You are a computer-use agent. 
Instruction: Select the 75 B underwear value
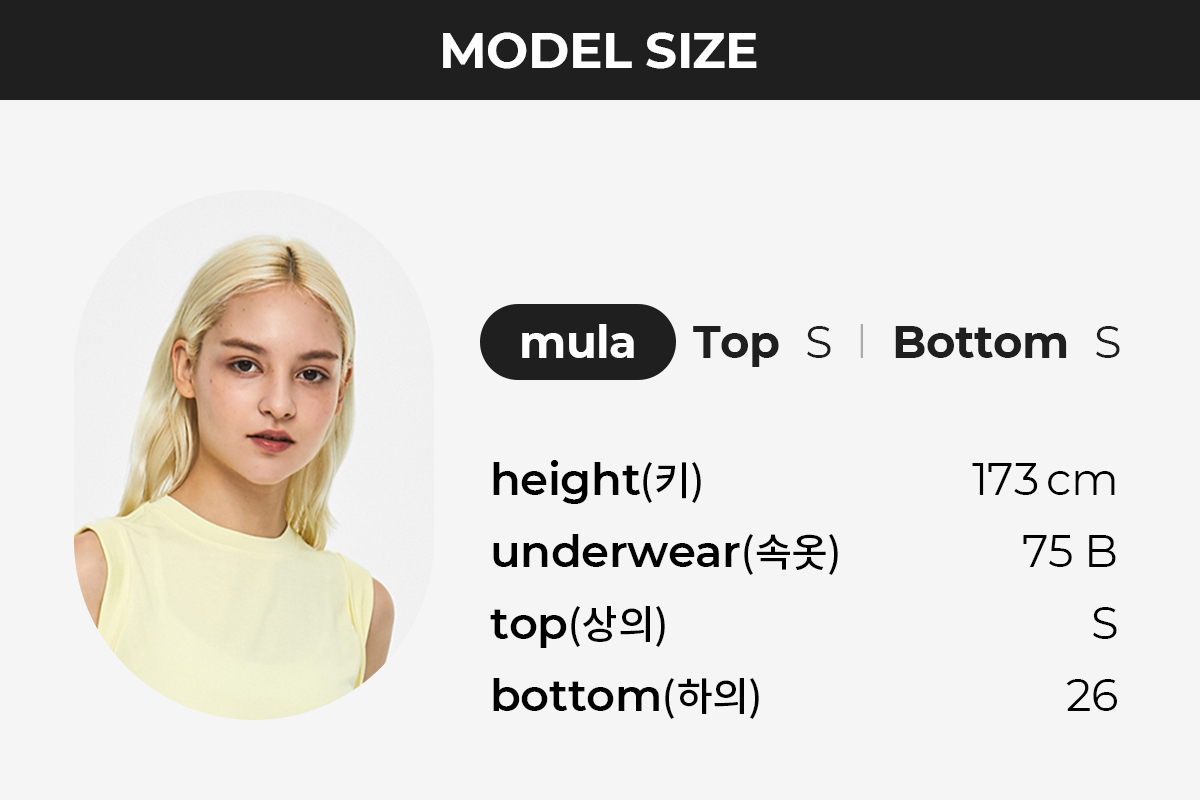(x=1069, y=552)
